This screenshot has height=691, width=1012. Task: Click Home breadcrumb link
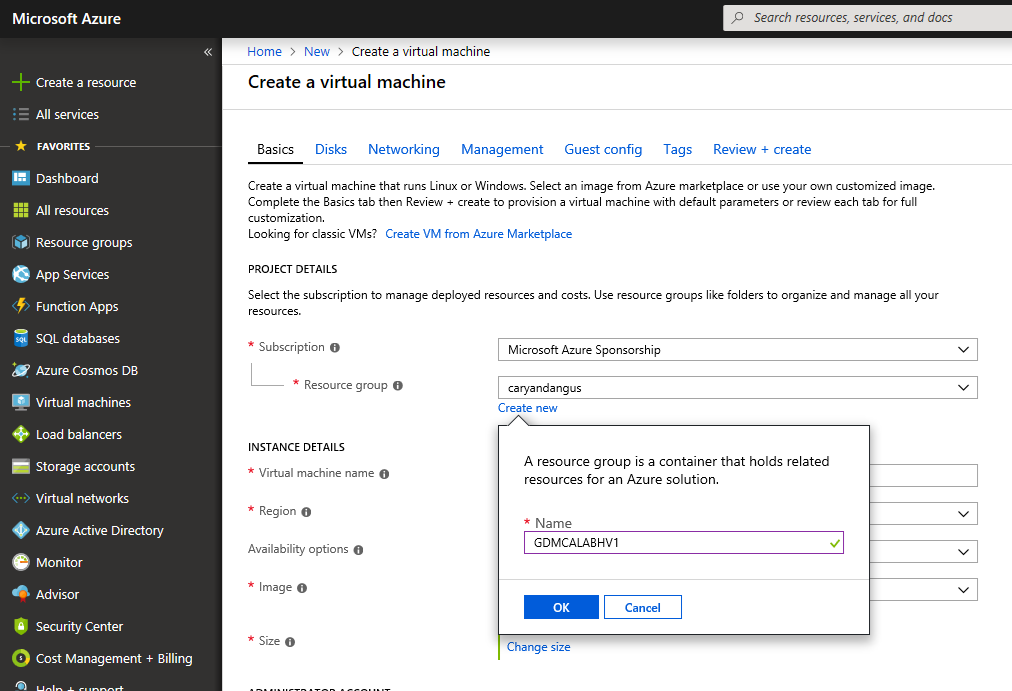[264, 52]
